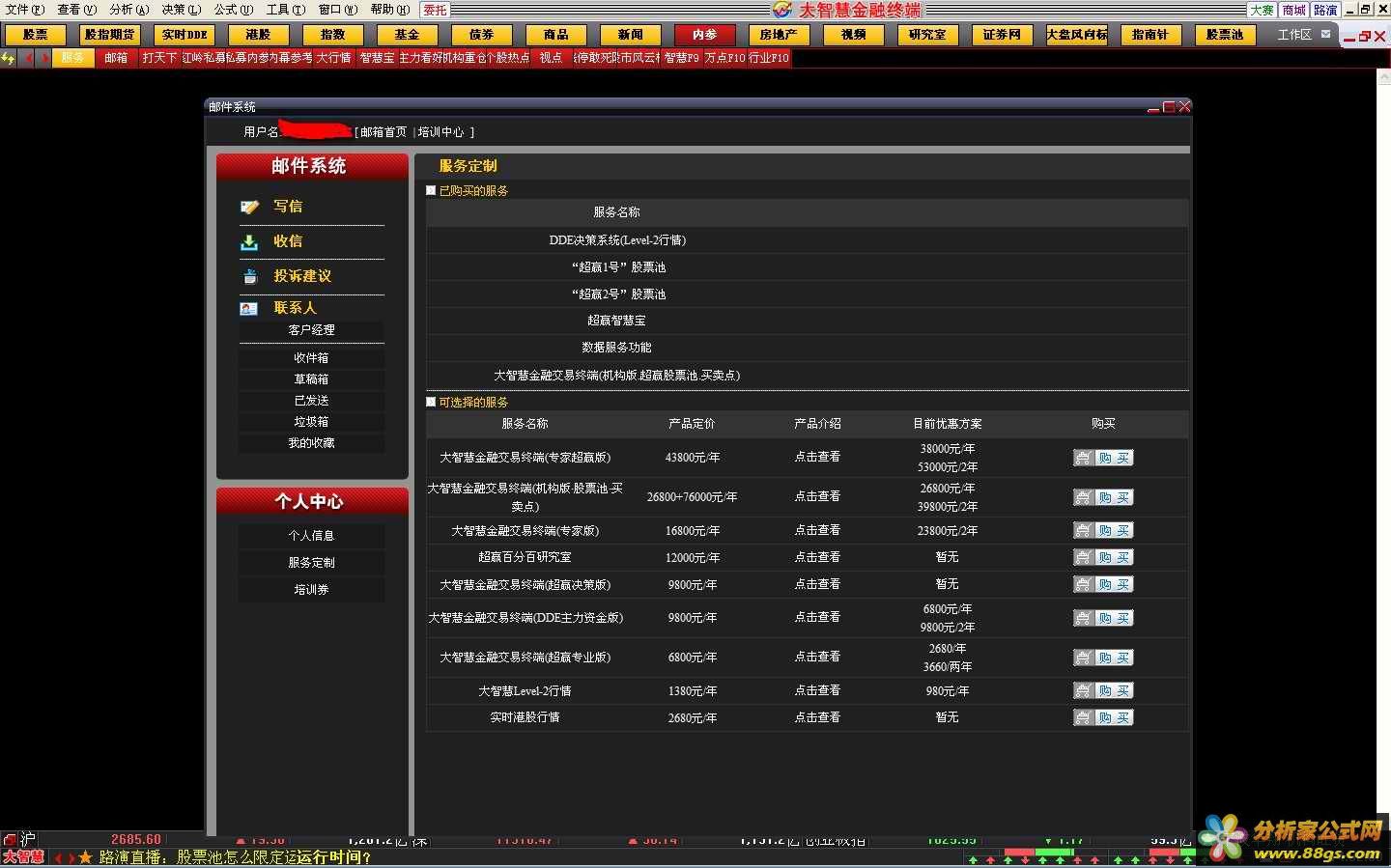
Task: Open the 分析(A) menu
Action: coord(129,10)
